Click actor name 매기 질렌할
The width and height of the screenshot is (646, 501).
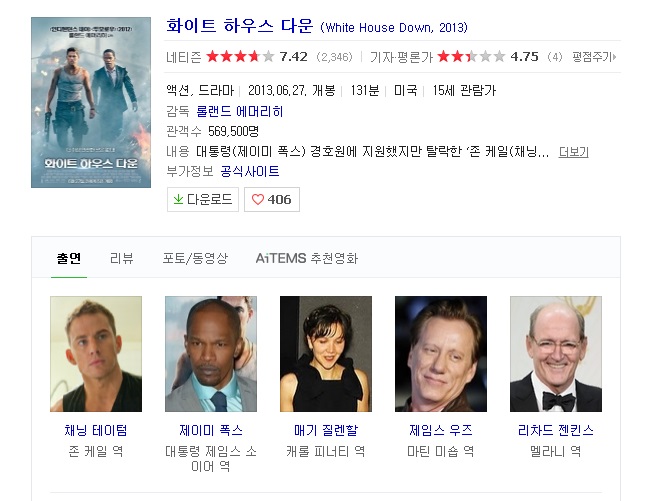[326, 431]
